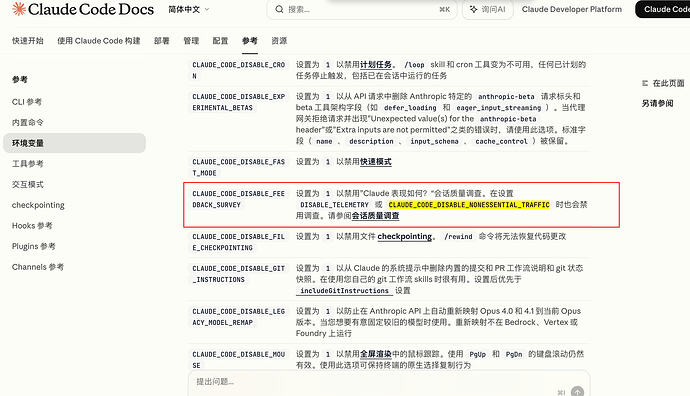Viewport: 690px width, 396px height.
Task: Click CLAUDE_CODE_DISABLE_FAST_MODE variable name
Action: 239,168
